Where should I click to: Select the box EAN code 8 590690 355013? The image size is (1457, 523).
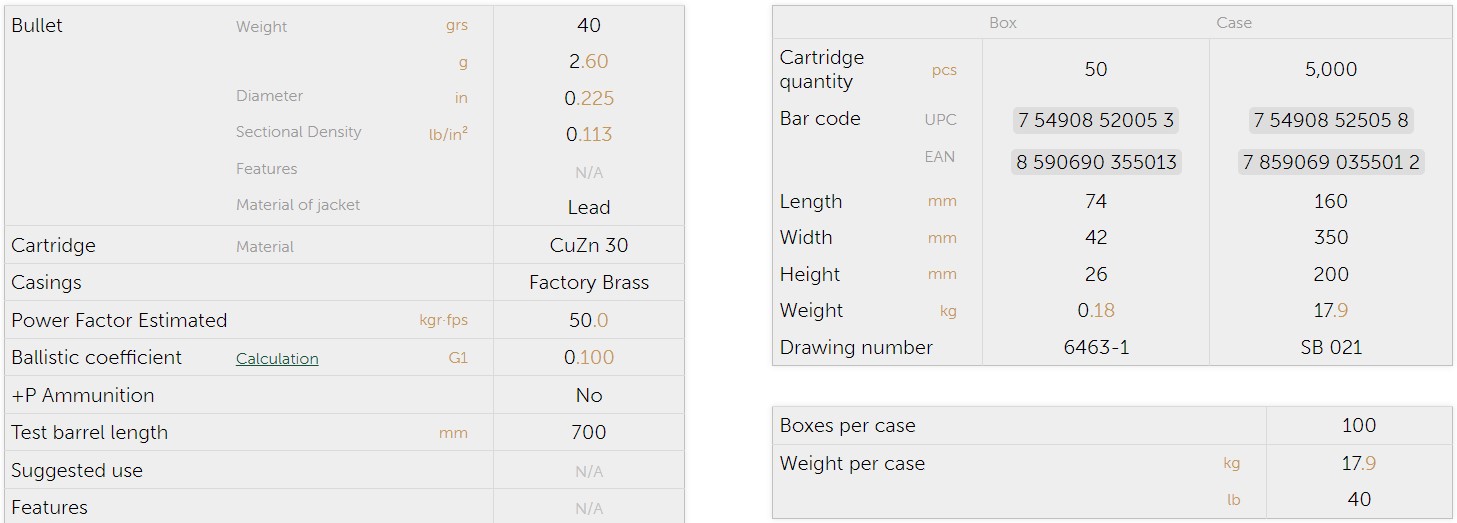coord(1095,162)
